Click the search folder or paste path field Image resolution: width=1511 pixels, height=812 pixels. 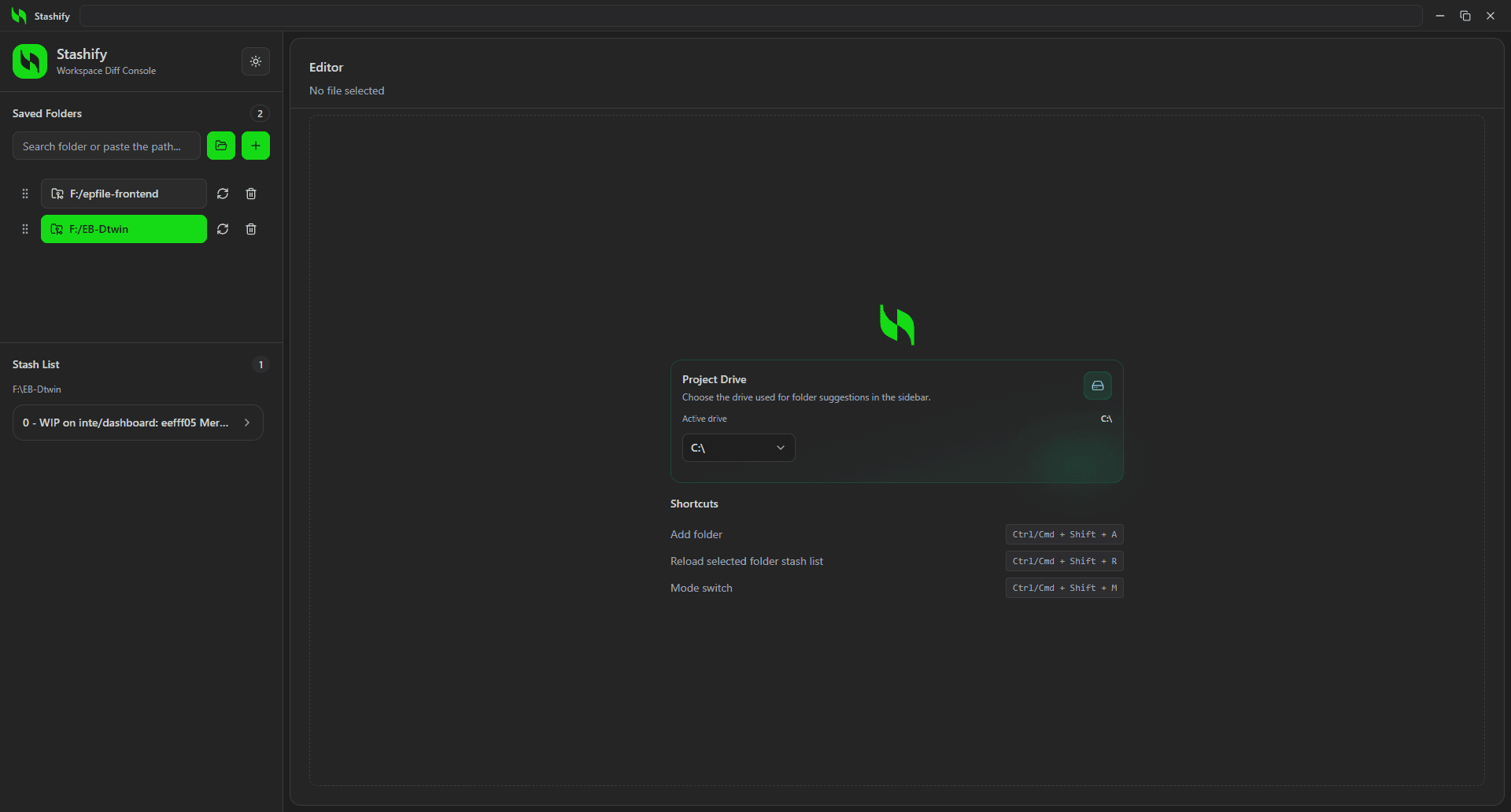[105, 146]
